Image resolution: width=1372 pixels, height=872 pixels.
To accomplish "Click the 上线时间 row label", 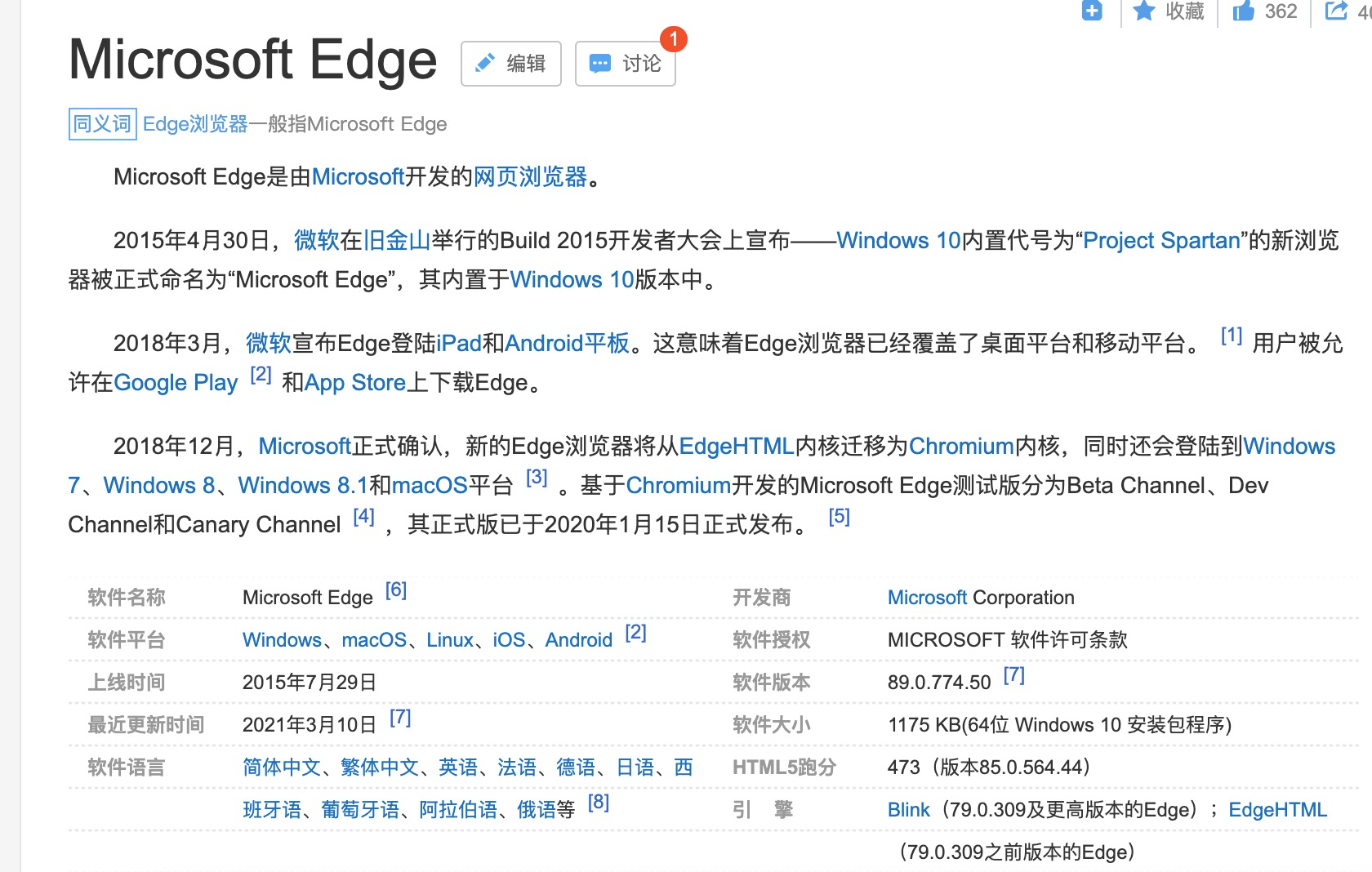I will [127, 683].
